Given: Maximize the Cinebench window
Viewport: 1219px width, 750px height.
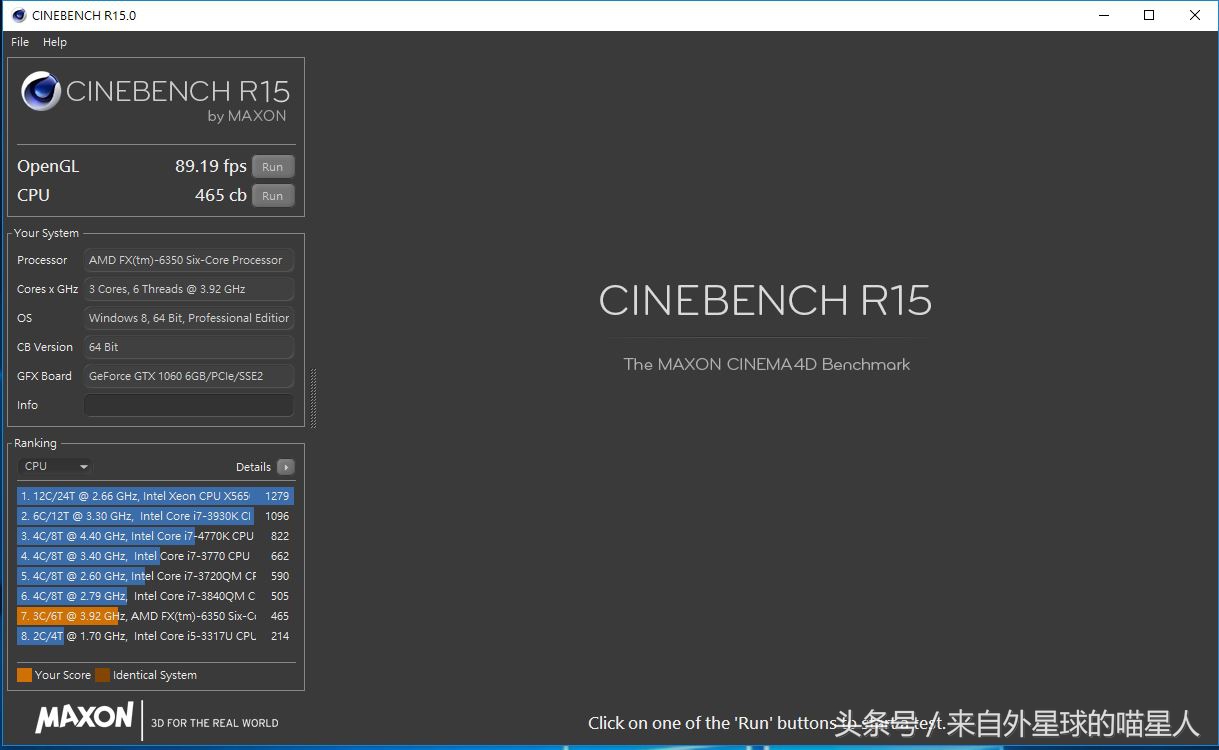Looking at the screenshot, I should [1149, 15].
